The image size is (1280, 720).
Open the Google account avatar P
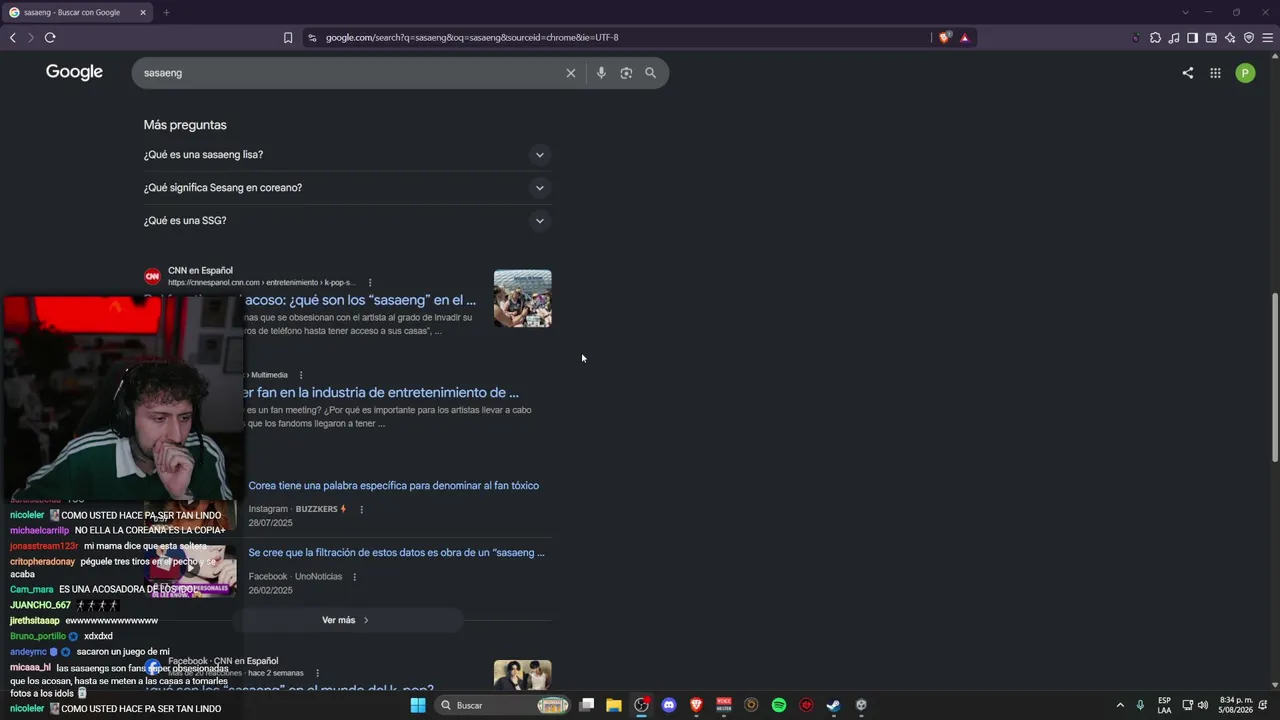(x=1245, y=73)
